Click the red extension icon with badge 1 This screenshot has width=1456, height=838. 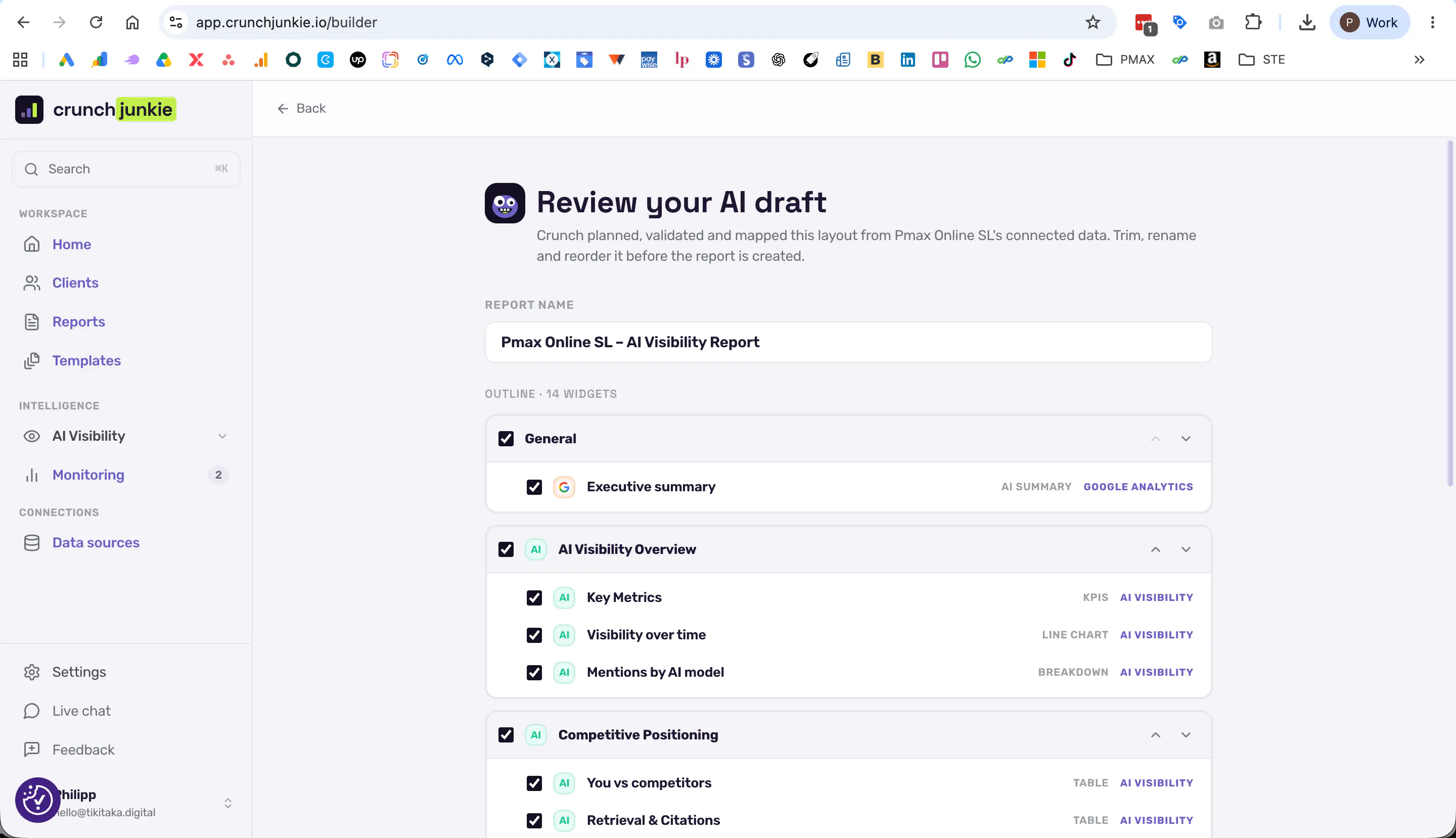tap(1145, 24)
